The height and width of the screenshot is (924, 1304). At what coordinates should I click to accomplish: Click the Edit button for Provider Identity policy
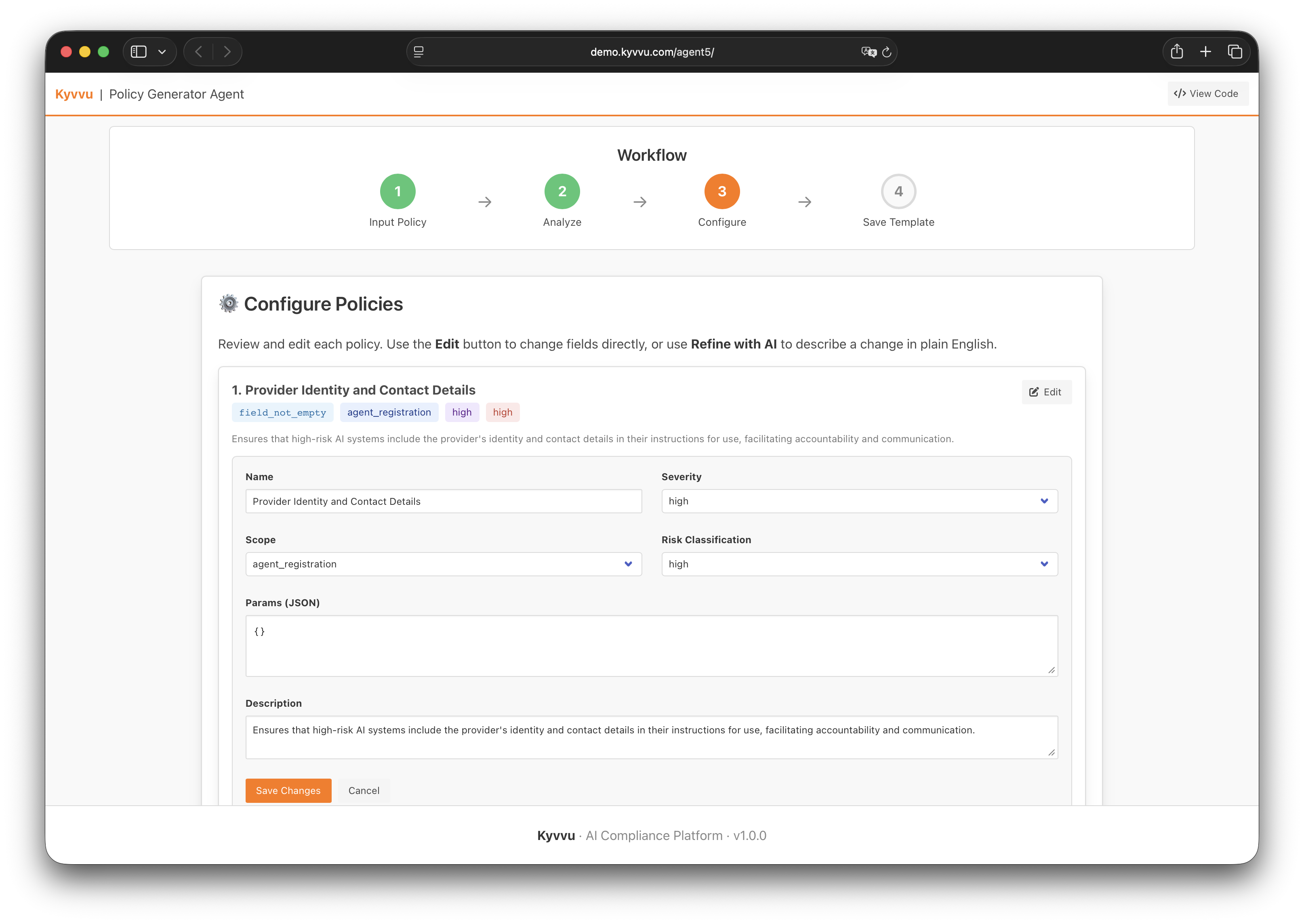tap(1046, 391)
